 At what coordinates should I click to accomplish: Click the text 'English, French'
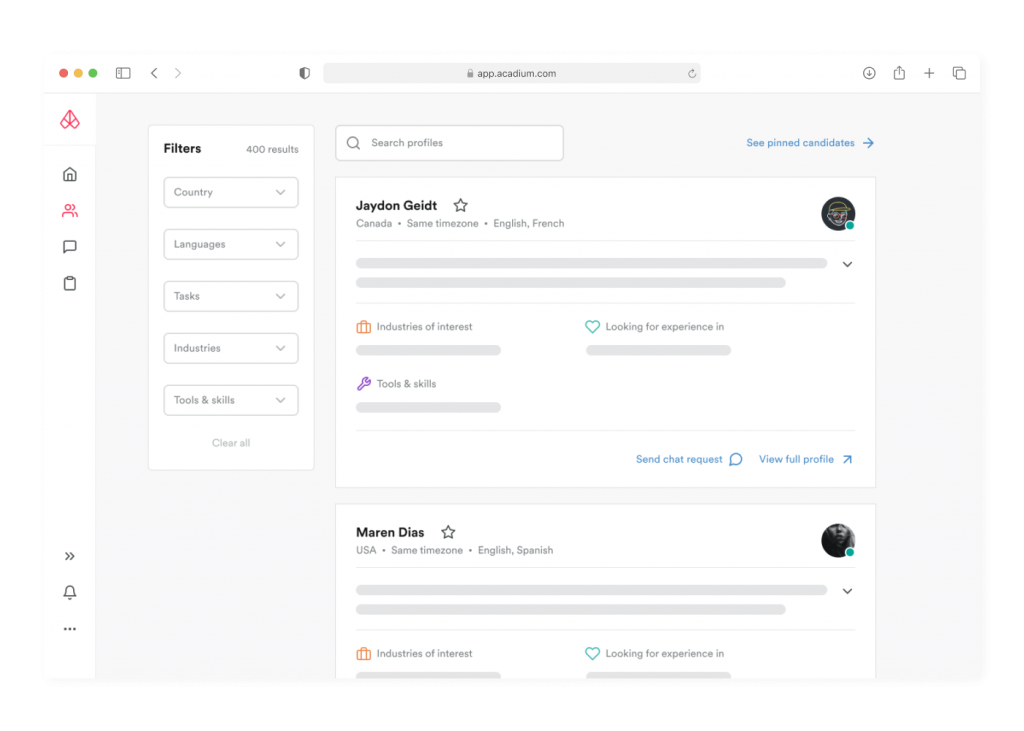click(x=529, y=223)
